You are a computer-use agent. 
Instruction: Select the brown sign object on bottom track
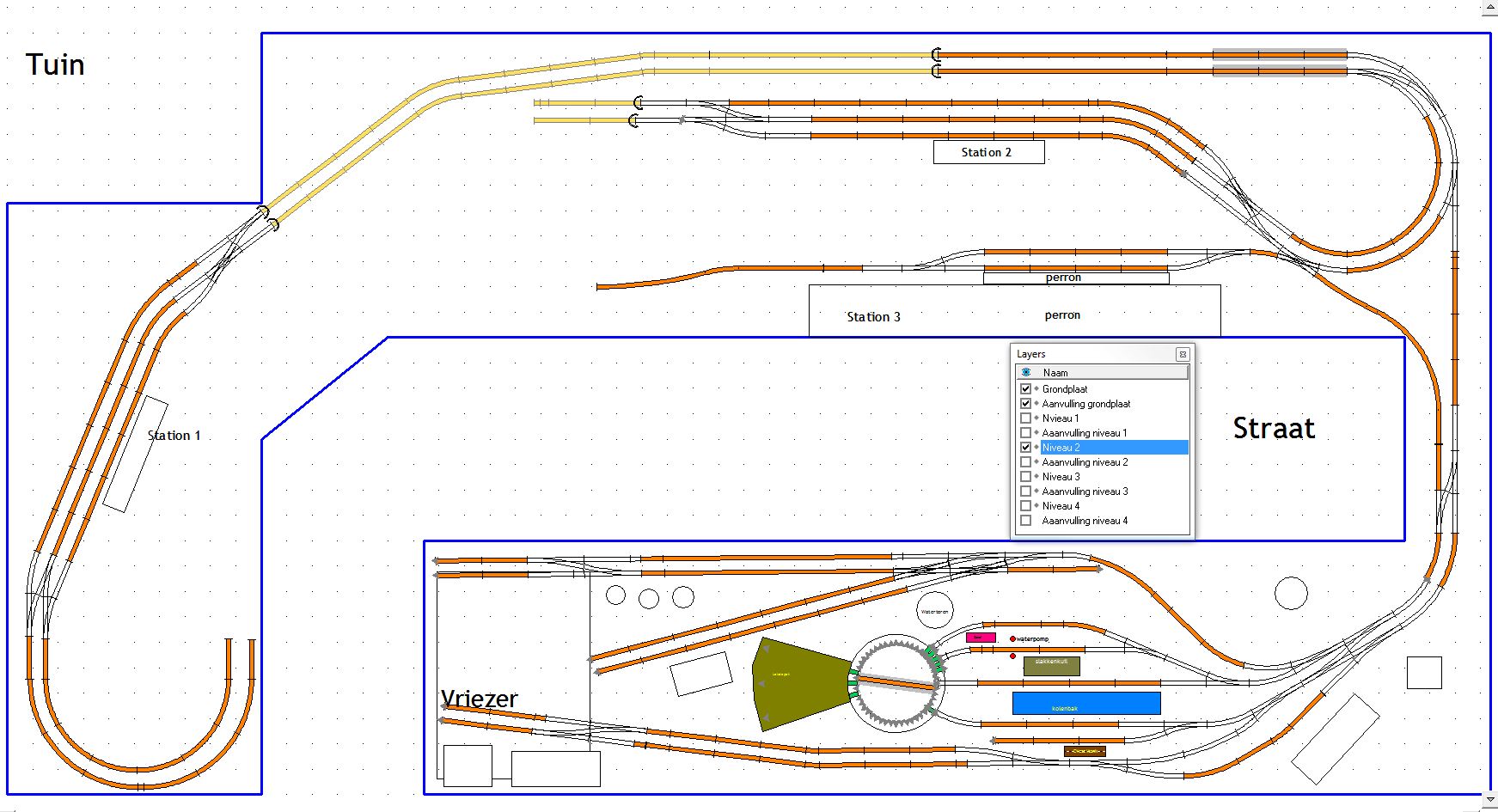pos(1085,751)
